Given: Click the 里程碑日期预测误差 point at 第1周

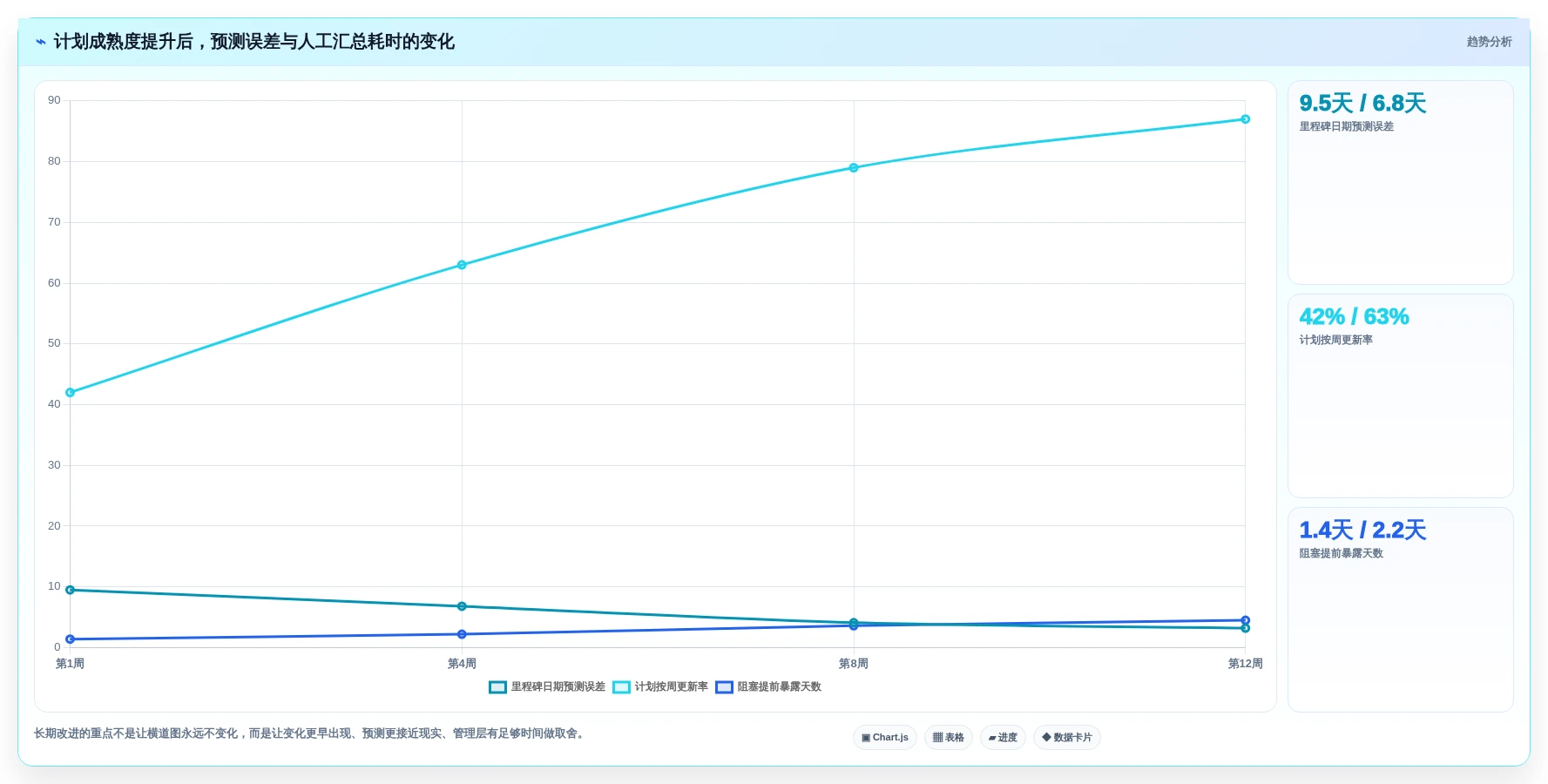Looking at the screenshot, I should pyautogui.click(x=71, y=590).
